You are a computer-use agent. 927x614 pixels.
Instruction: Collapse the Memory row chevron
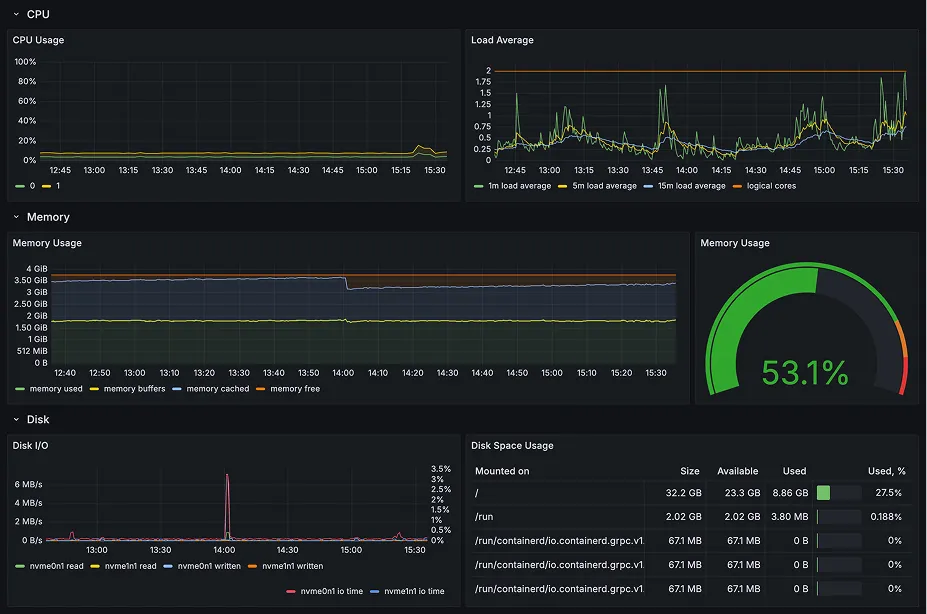tap(16, 217)
